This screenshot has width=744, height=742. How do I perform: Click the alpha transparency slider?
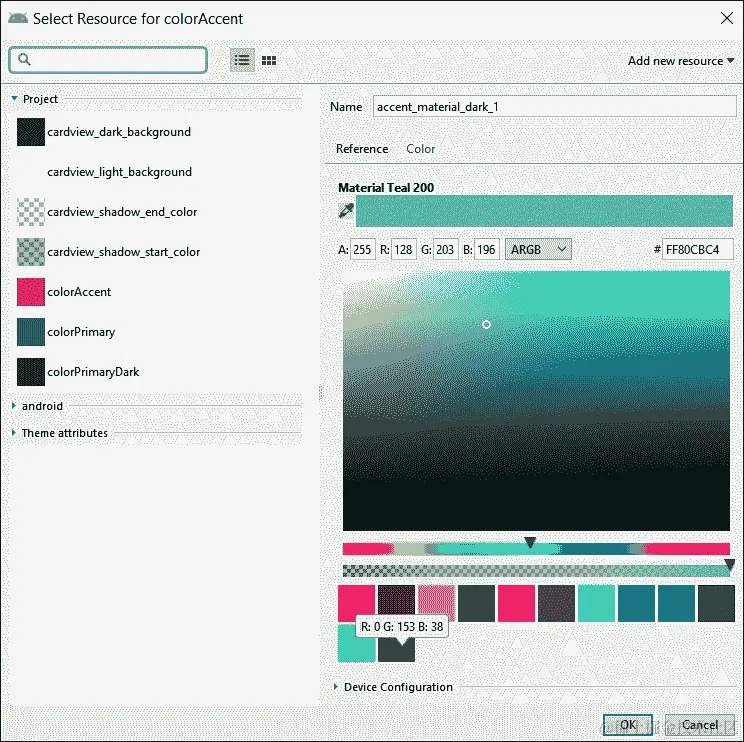coord(536,571)
